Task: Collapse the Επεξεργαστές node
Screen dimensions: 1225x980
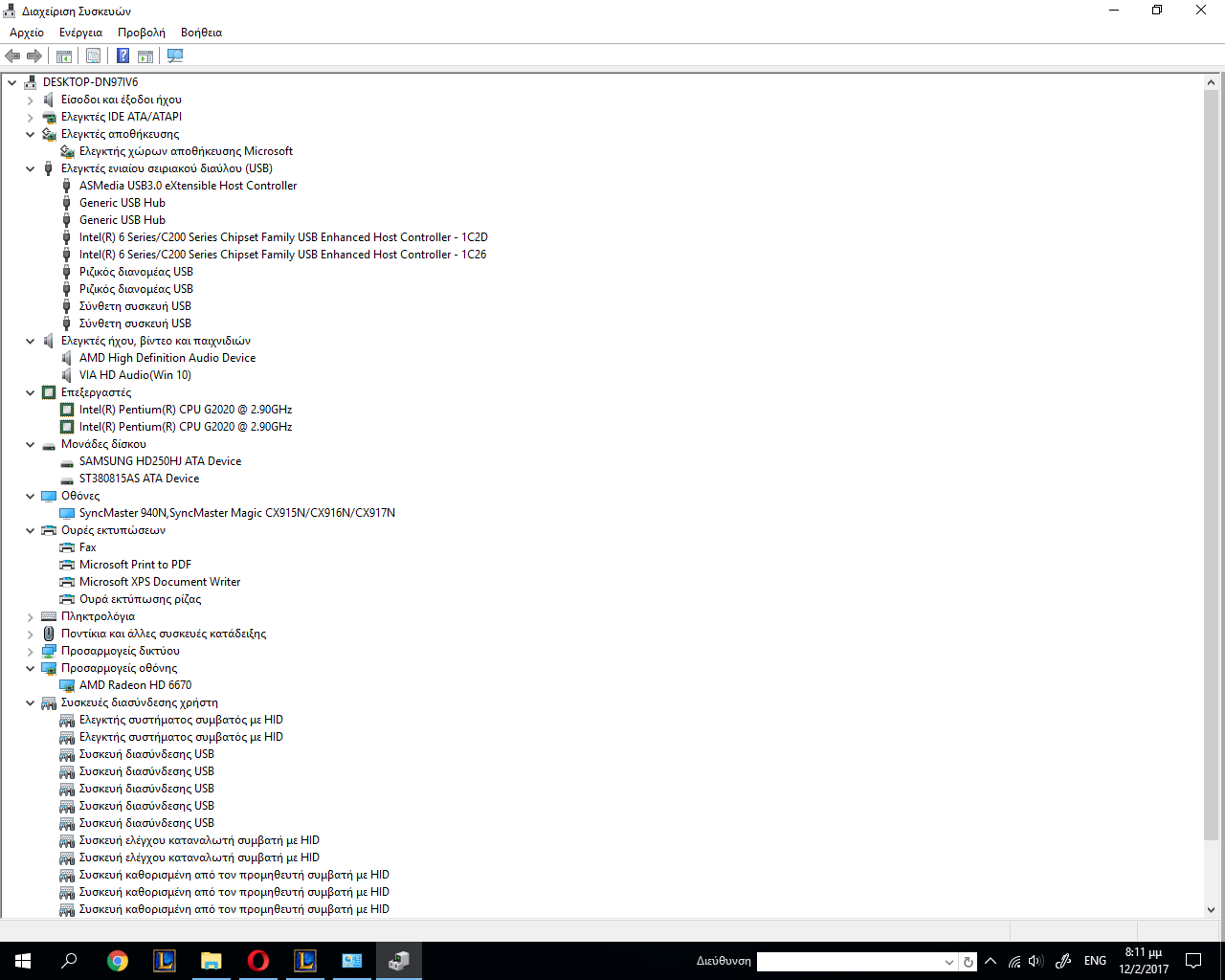Action: [31, 392]
